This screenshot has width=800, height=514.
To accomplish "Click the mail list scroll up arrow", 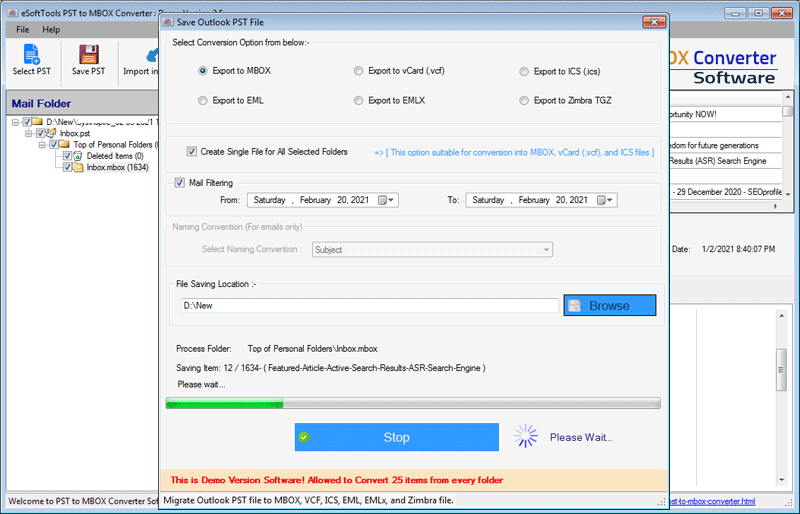I will coord(788,97).
